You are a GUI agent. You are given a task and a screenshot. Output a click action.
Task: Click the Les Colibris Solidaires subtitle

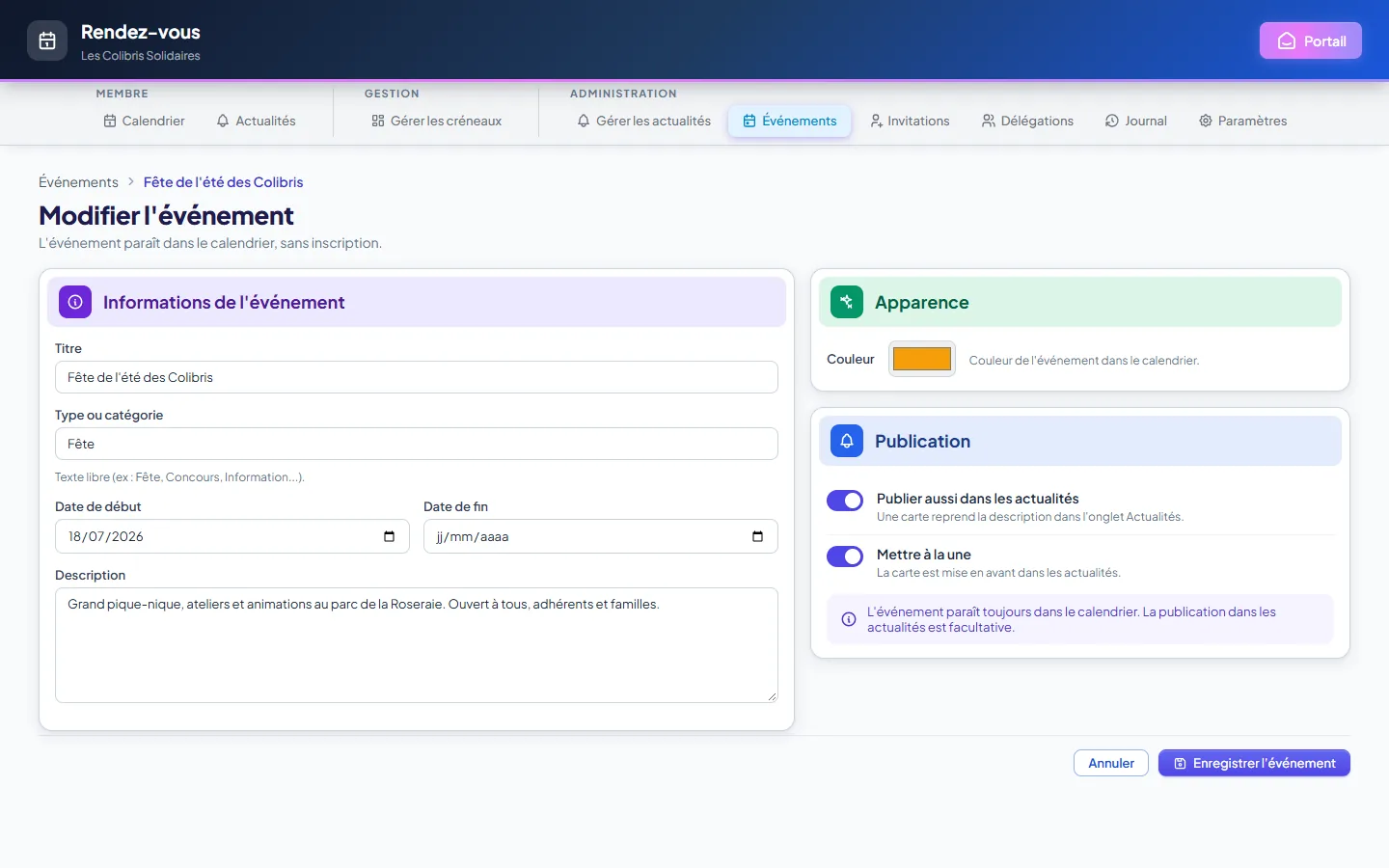tap(141, 56)
